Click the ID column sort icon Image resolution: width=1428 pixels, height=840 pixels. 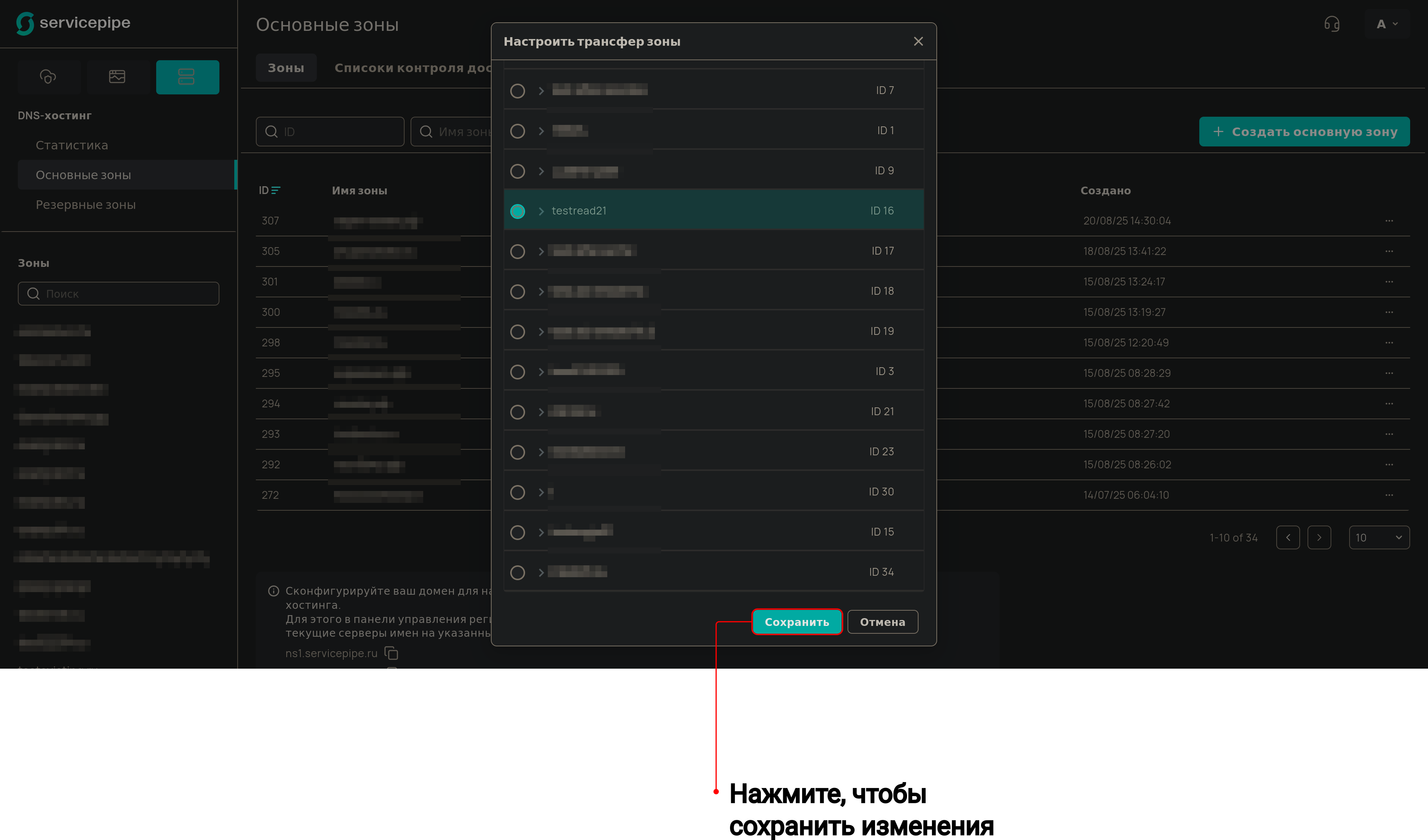tap(276, 190)
